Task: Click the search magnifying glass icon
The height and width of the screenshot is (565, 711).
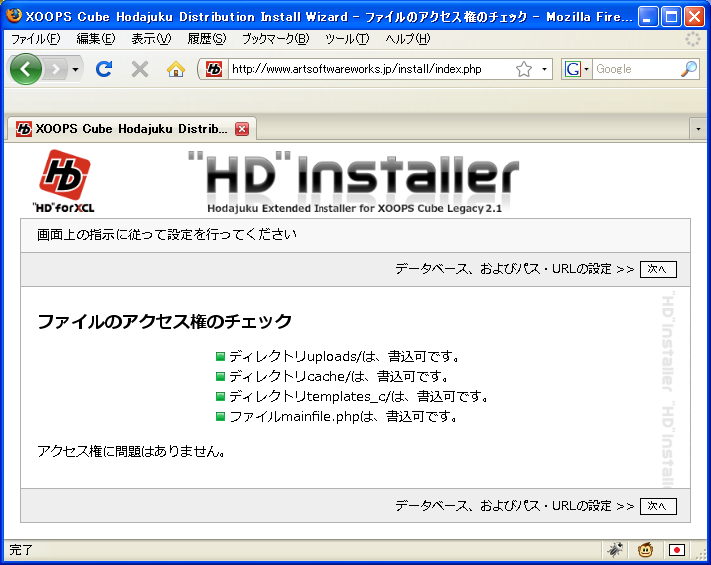Action: [x=688, y=69]
